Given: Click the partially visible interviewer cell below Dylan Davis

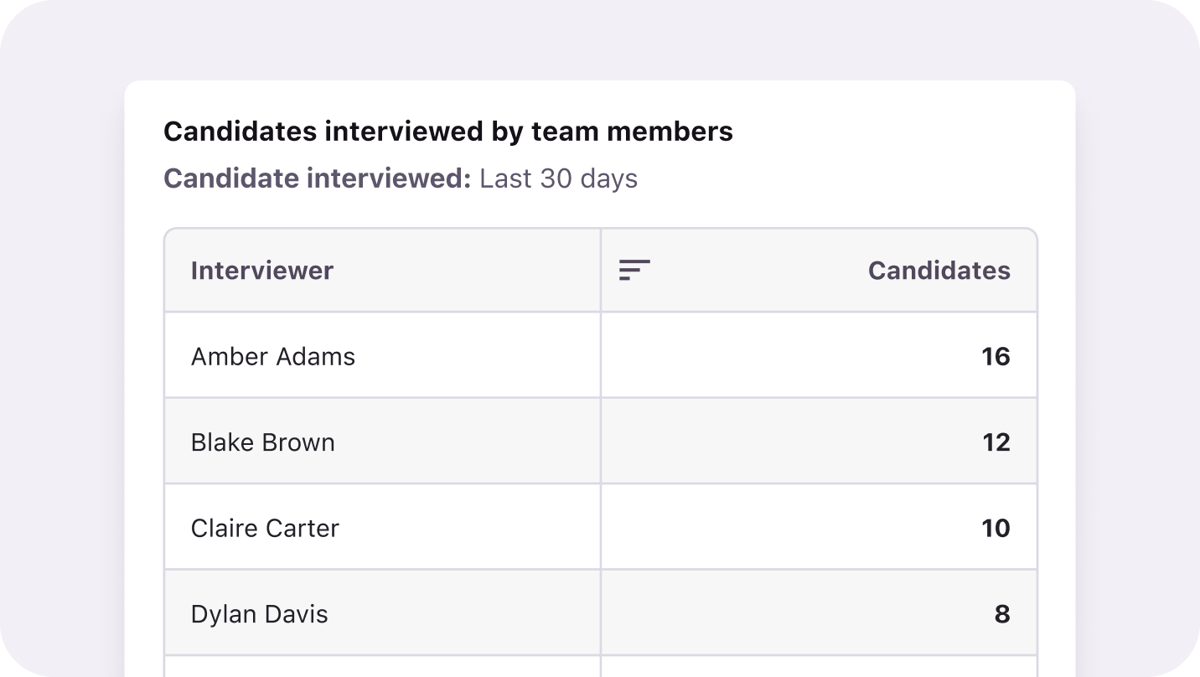Looking at the screenshot, I should [x=382, y=667].
